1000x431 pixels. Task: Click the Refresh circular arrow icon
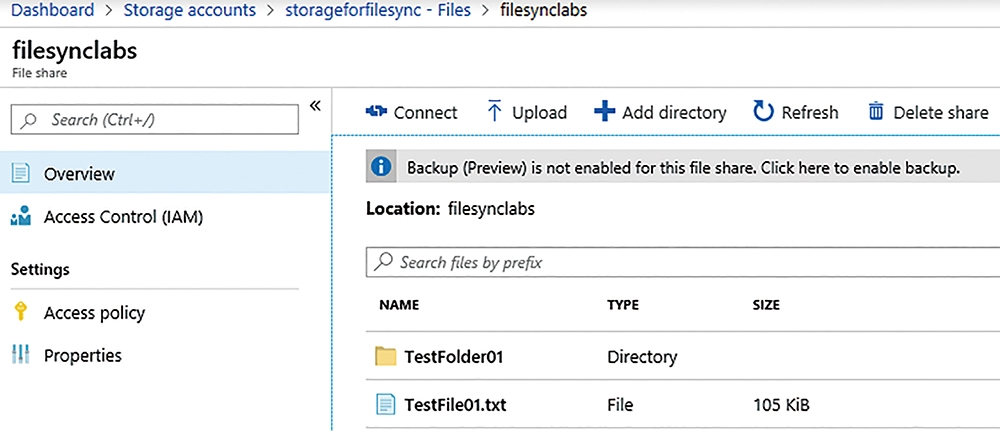pos(763,111)
